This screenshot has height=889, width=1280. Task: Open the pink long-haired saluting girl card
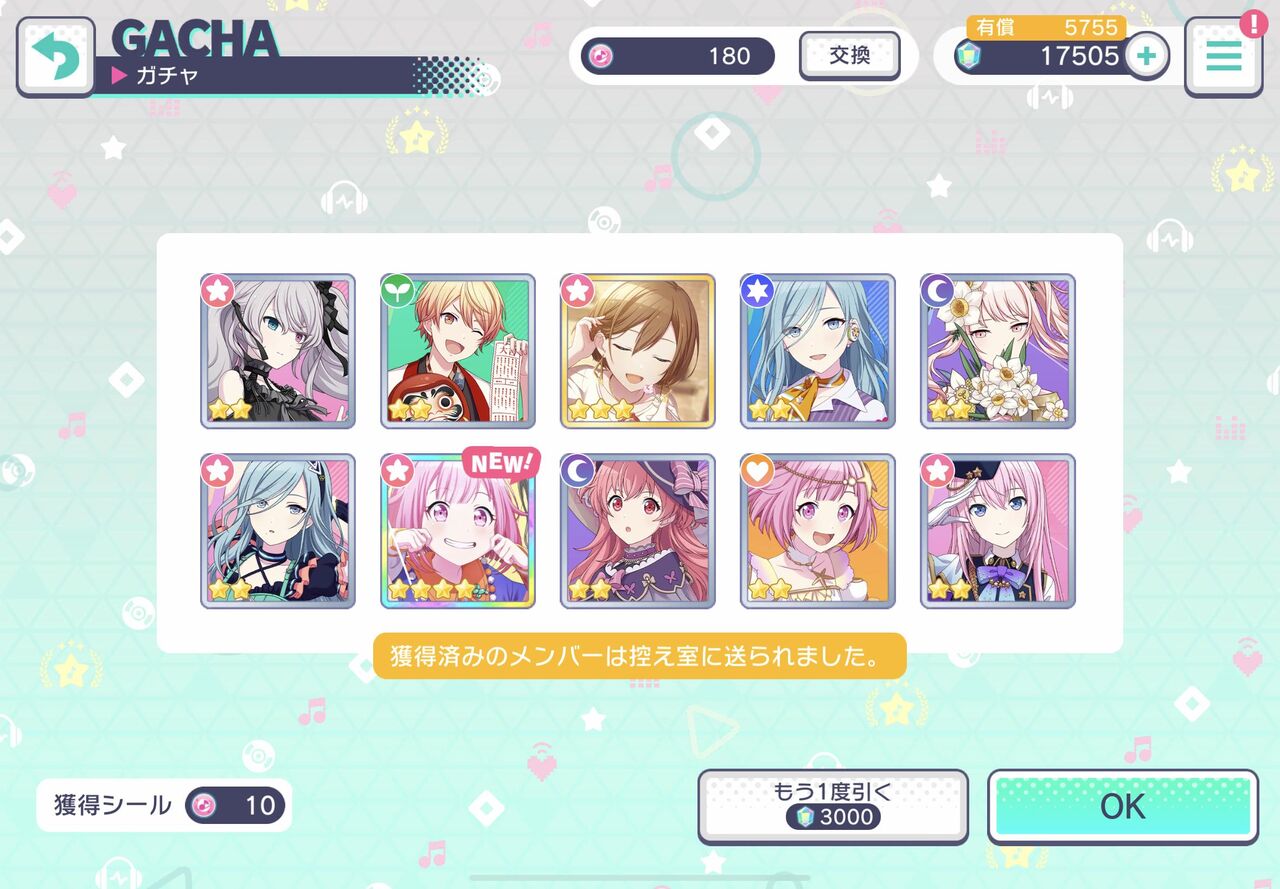pyautogui.click(x=998, y=530)
